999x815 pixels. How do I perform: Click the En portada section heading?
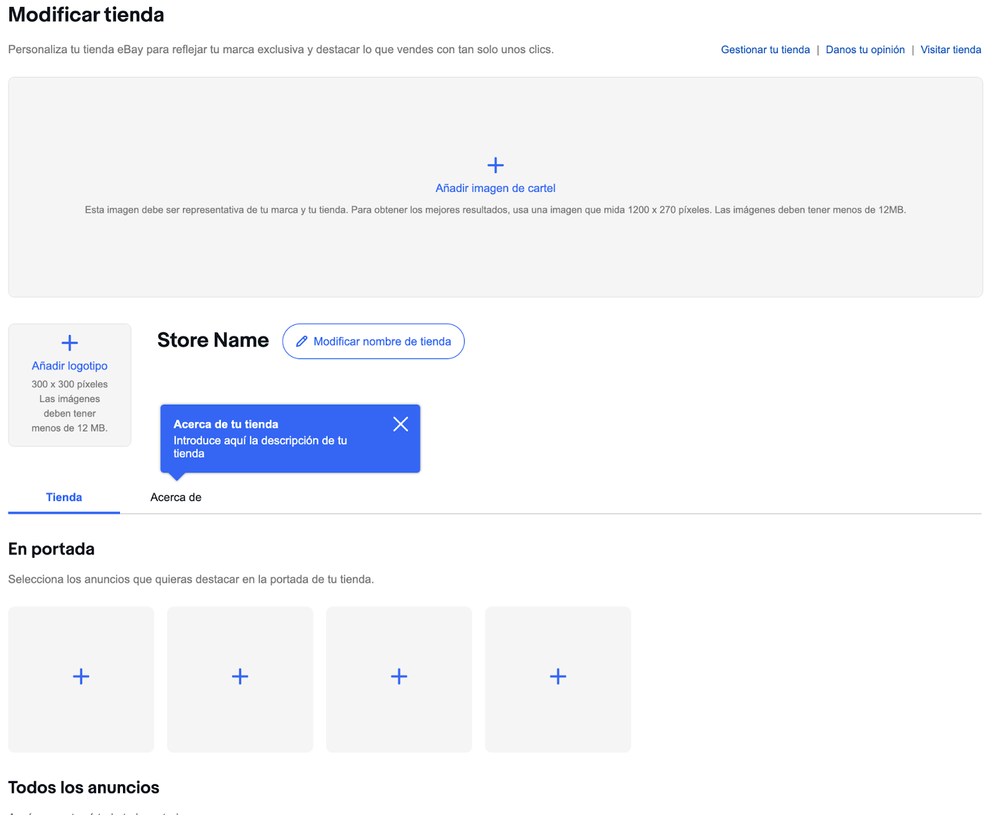click(x=51, y=549)
